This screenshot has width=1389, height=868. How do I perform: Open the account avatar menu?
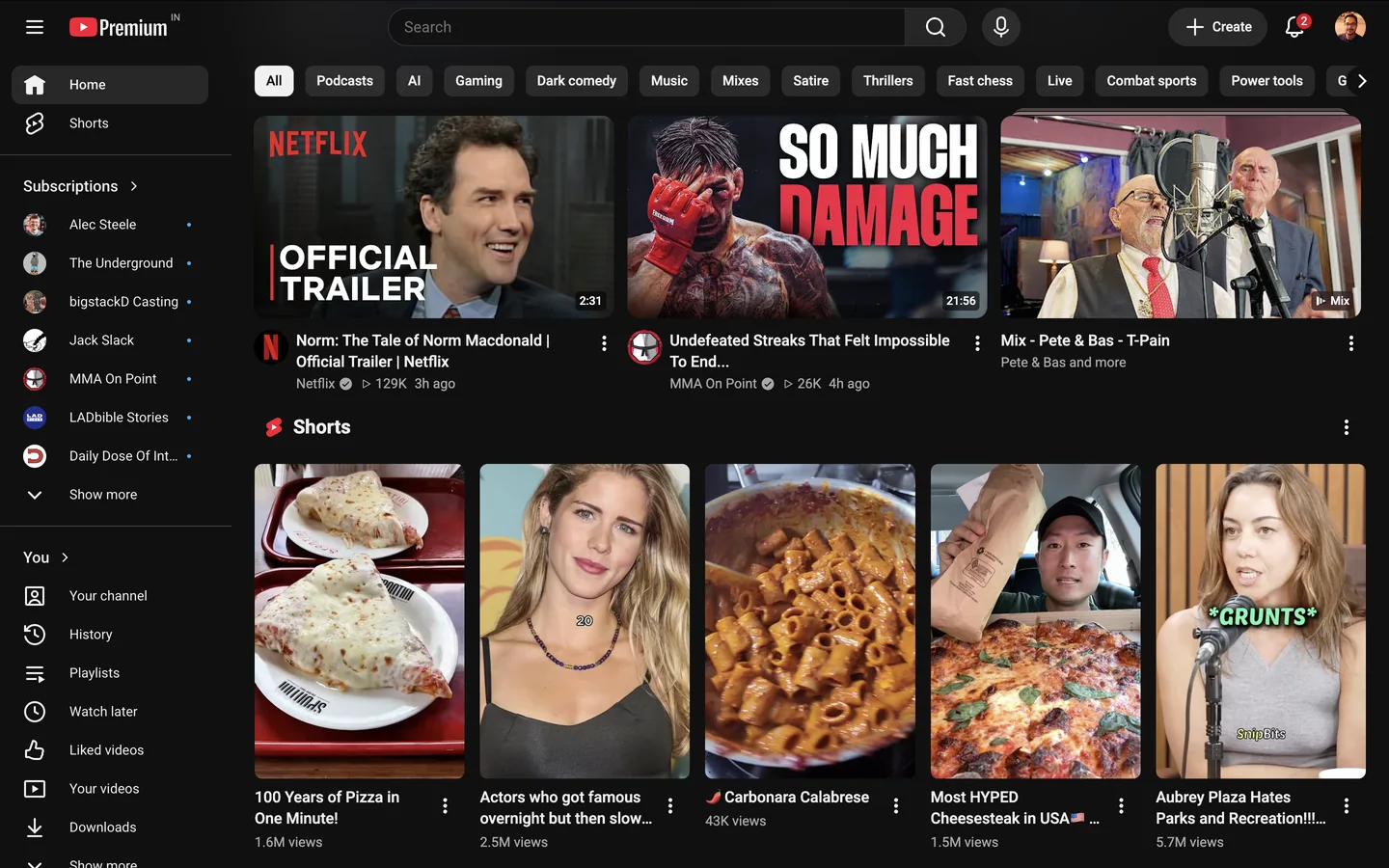tap(1349, 27)
